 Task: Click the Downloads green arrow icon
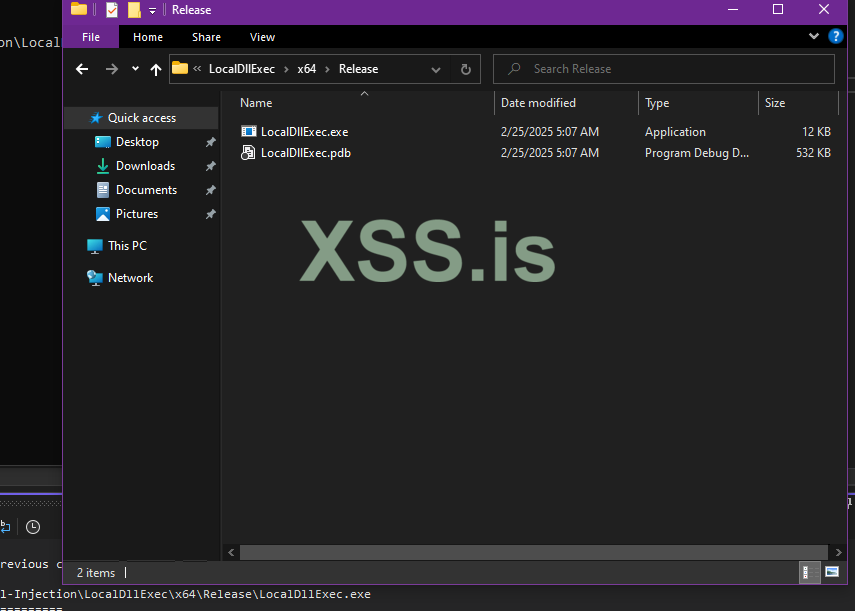103,166
